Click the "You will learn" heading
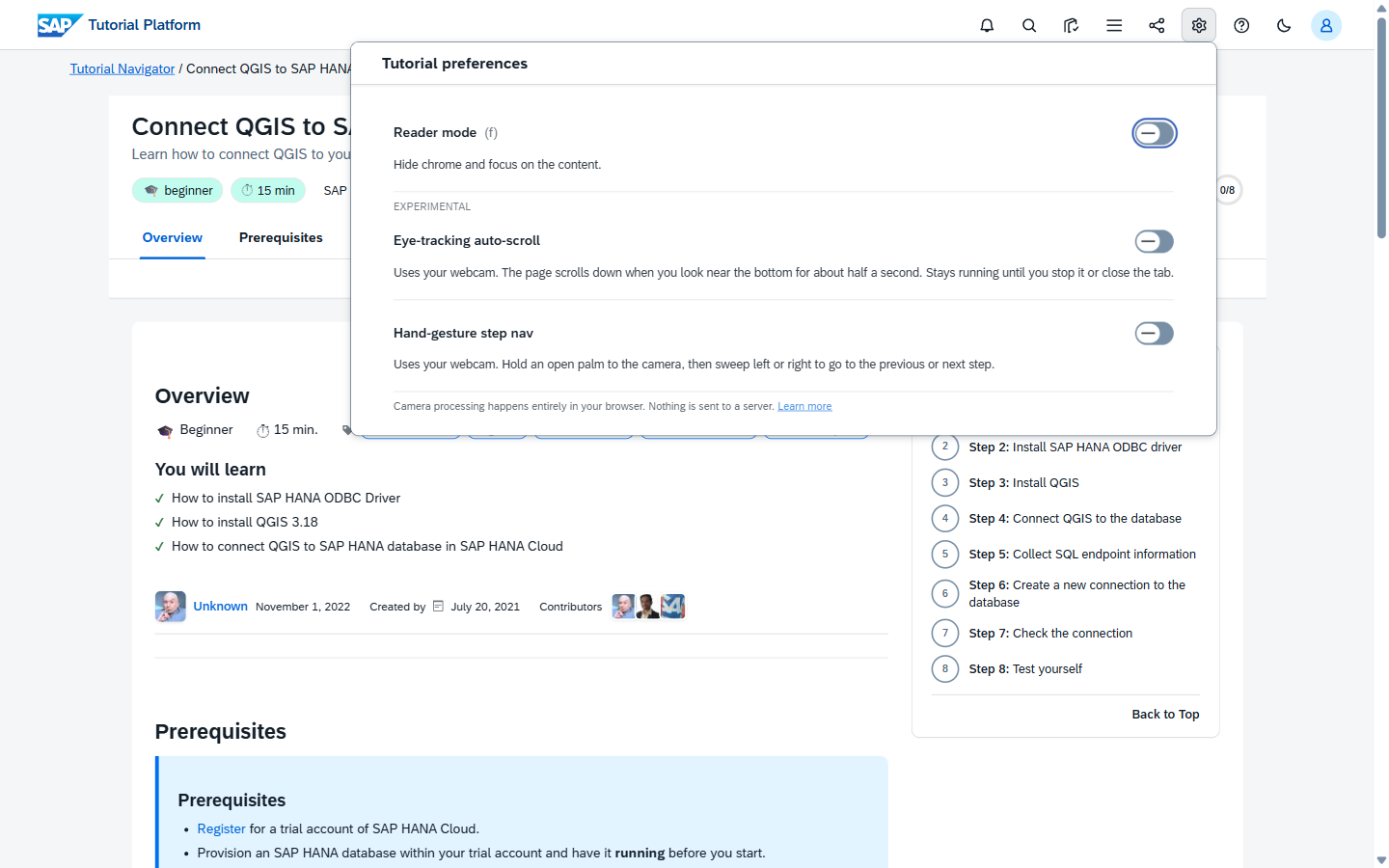 coord(210,470)
